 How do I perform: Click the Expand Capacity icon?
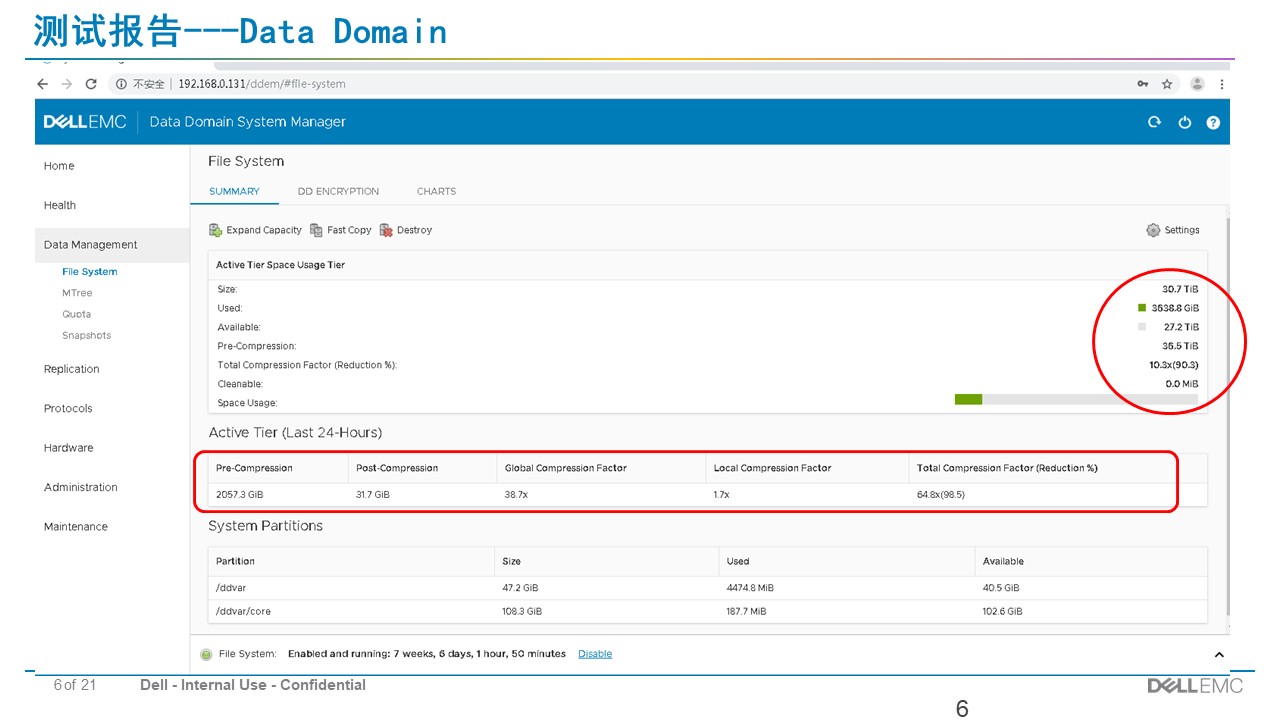point(215,230)
